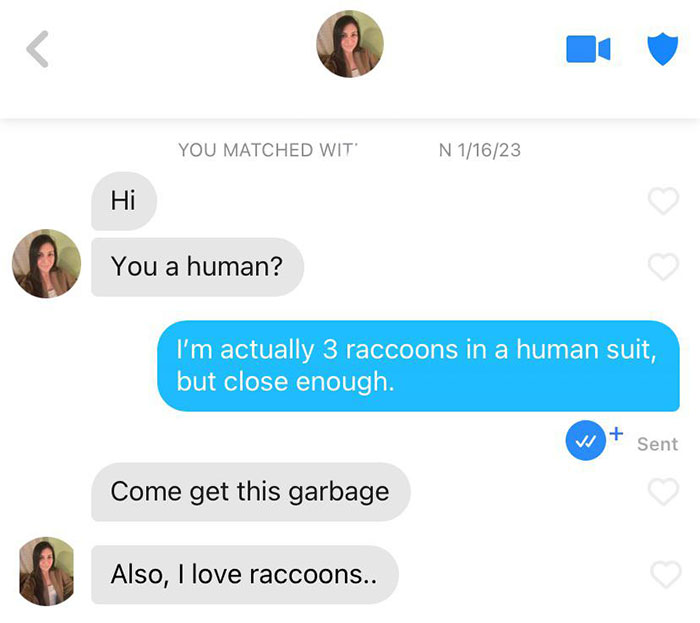Select the blue raccoons message bubble
The image size is (700, 623).
click(x=418, y=366)
